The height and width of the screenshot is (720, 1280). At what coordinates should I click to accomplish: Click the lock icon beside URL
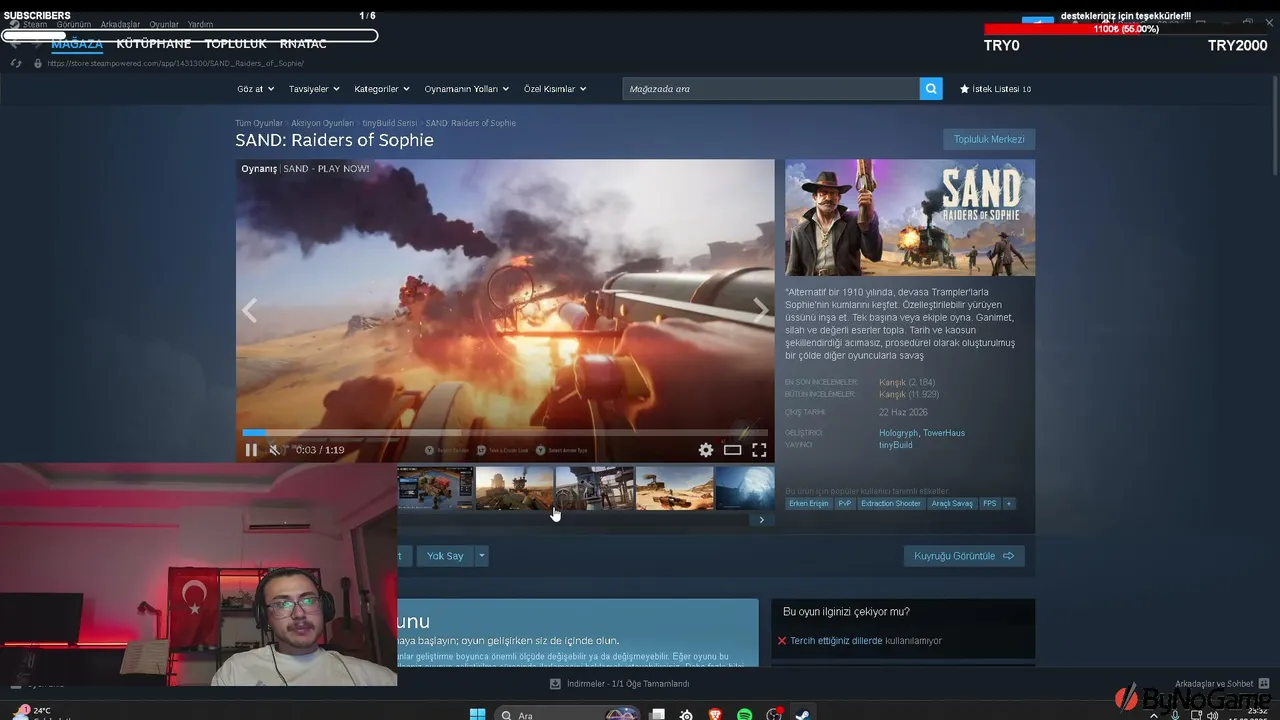click(38, 63)
